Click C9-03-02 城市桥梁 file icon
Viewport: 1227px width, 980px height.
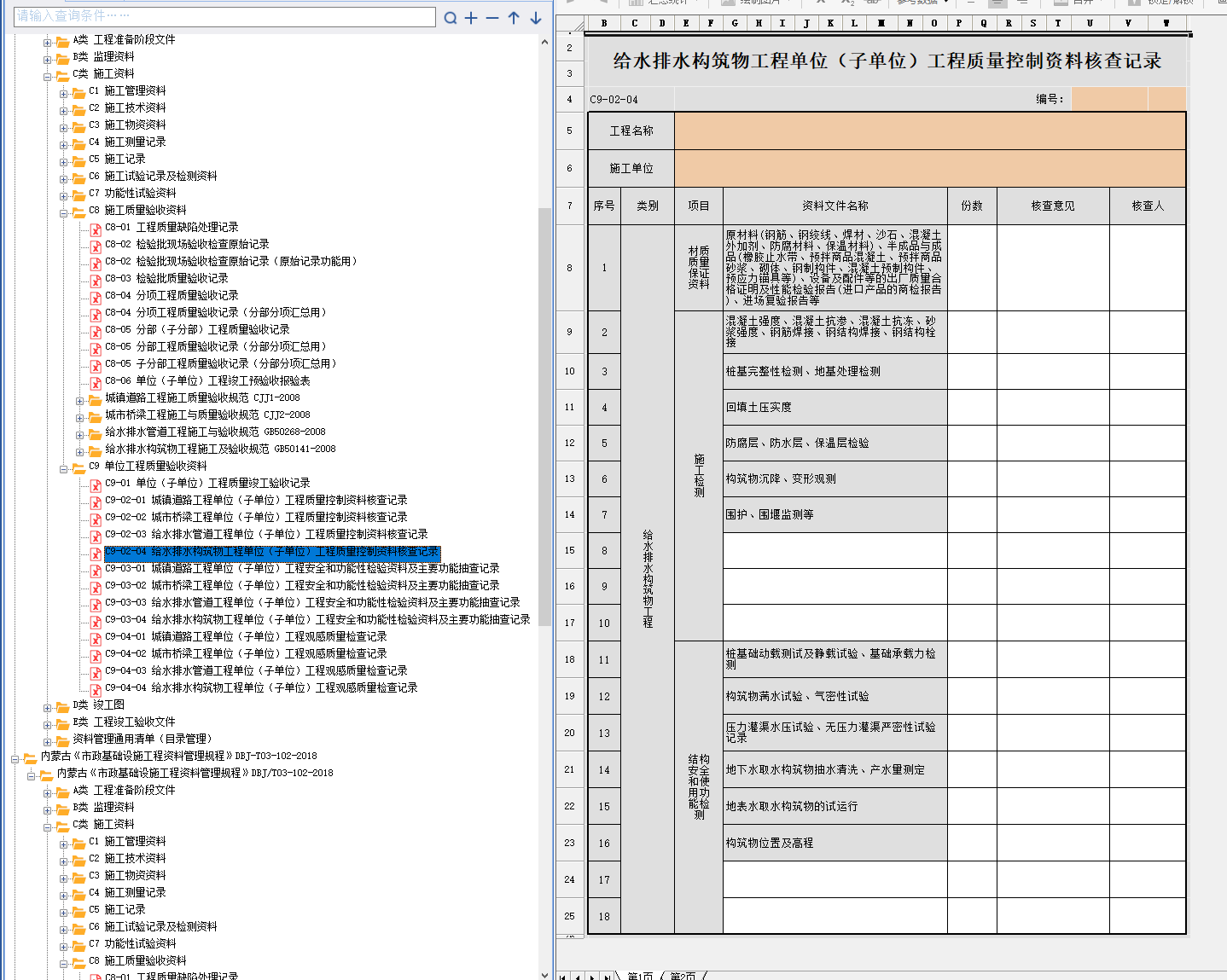(96, 587)
